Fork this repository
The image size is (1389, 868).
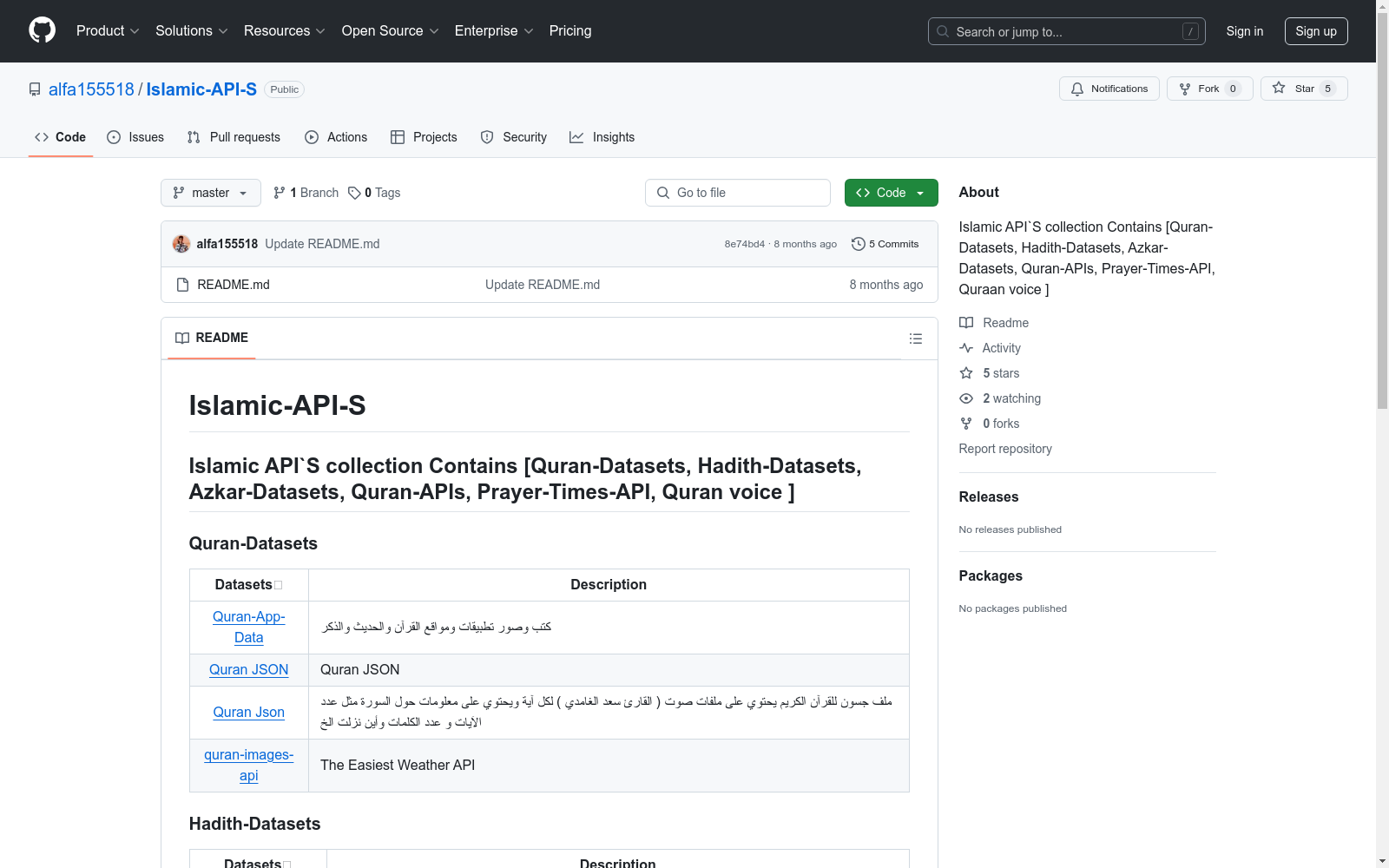point(1210,89)
